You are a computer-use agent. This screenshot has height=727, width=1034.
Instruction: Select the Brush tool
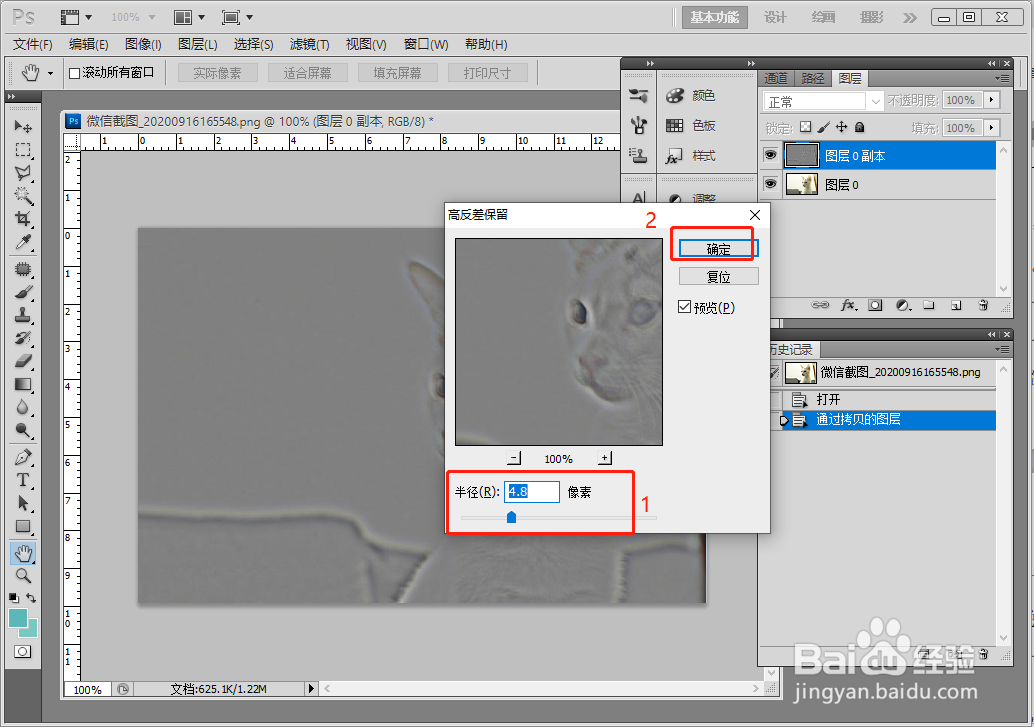click(x=23, y=292)
